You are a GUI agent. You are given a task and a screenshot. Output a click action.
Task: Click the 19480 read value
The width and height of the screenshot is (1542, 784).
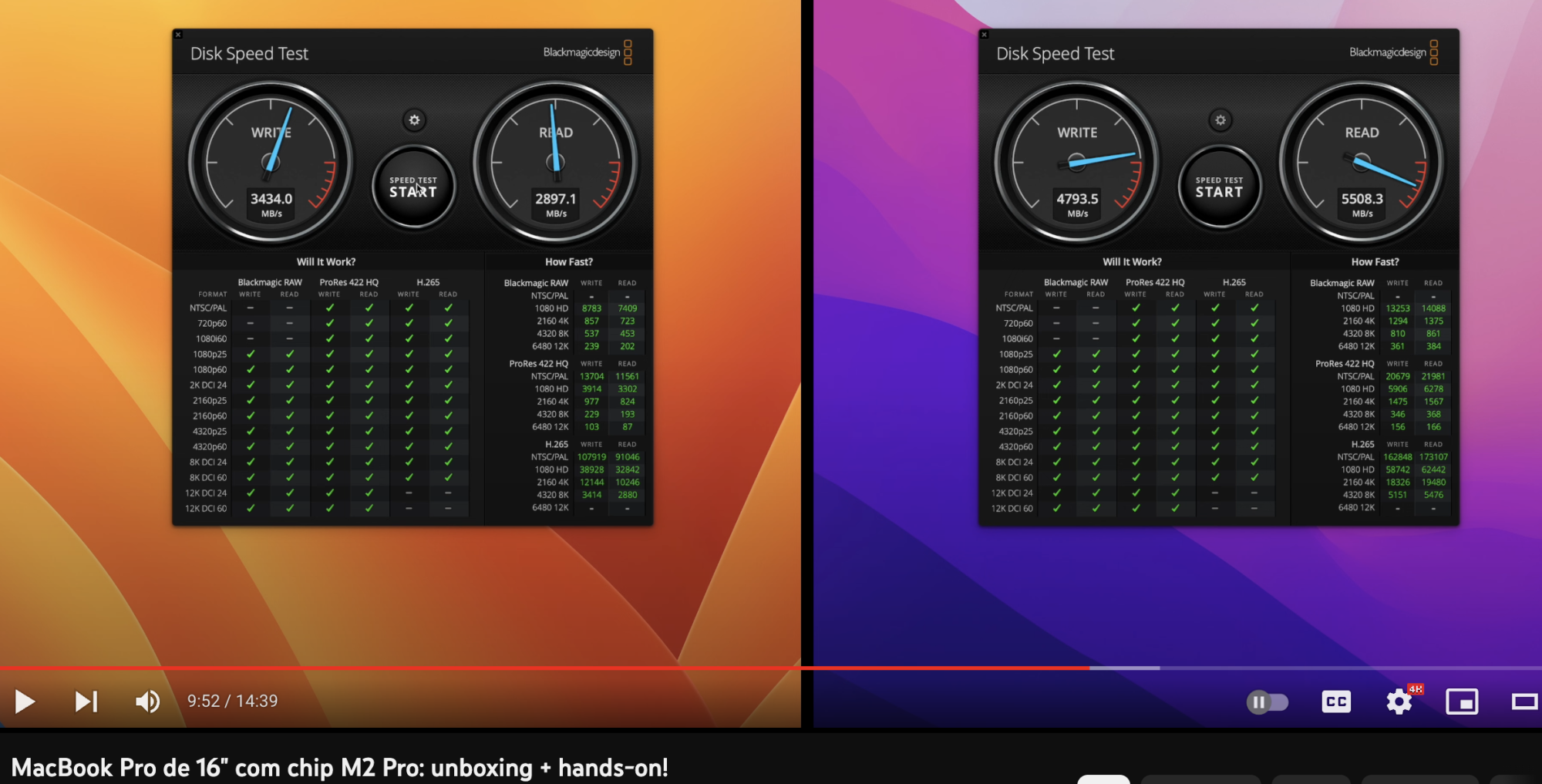1433,483
